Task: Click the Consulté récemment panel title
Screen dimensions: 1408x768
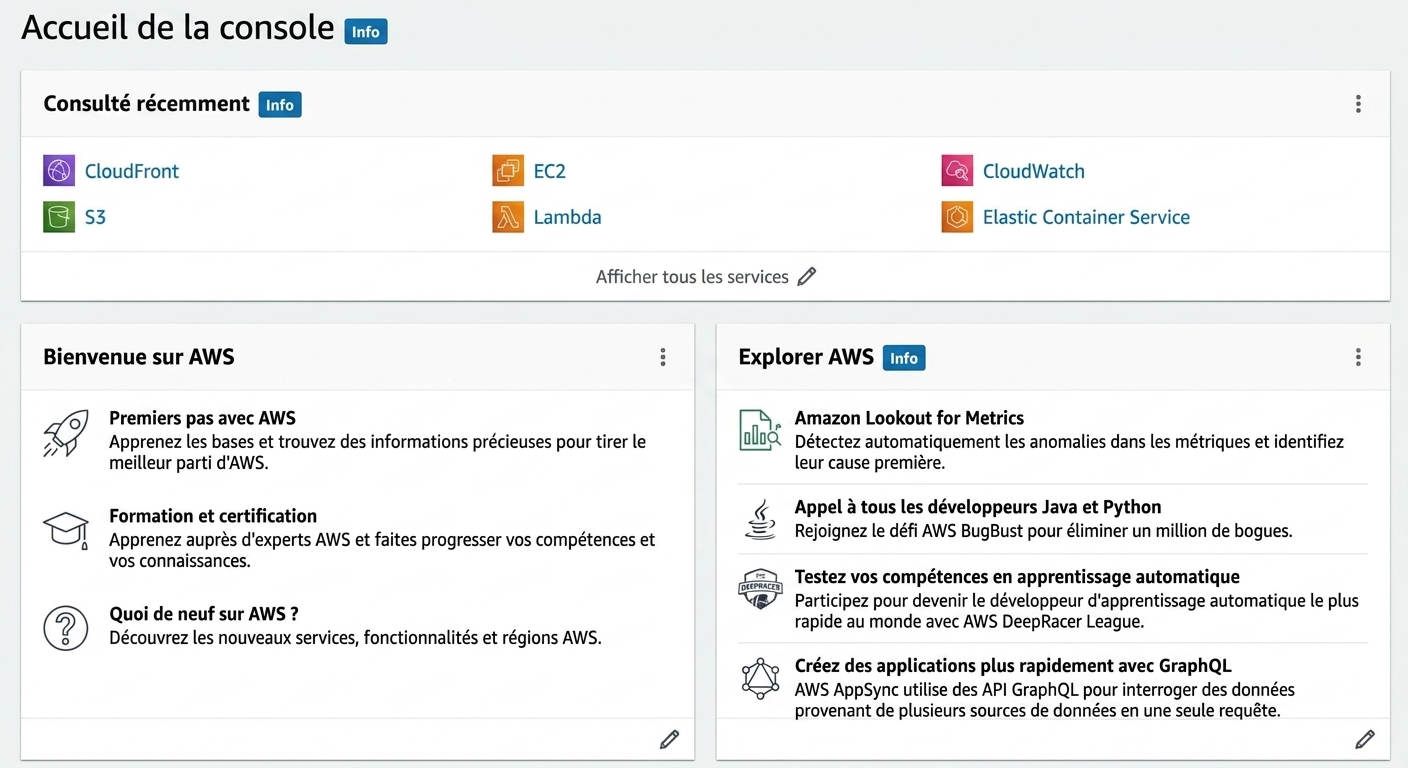Action: tap(147, 104)
